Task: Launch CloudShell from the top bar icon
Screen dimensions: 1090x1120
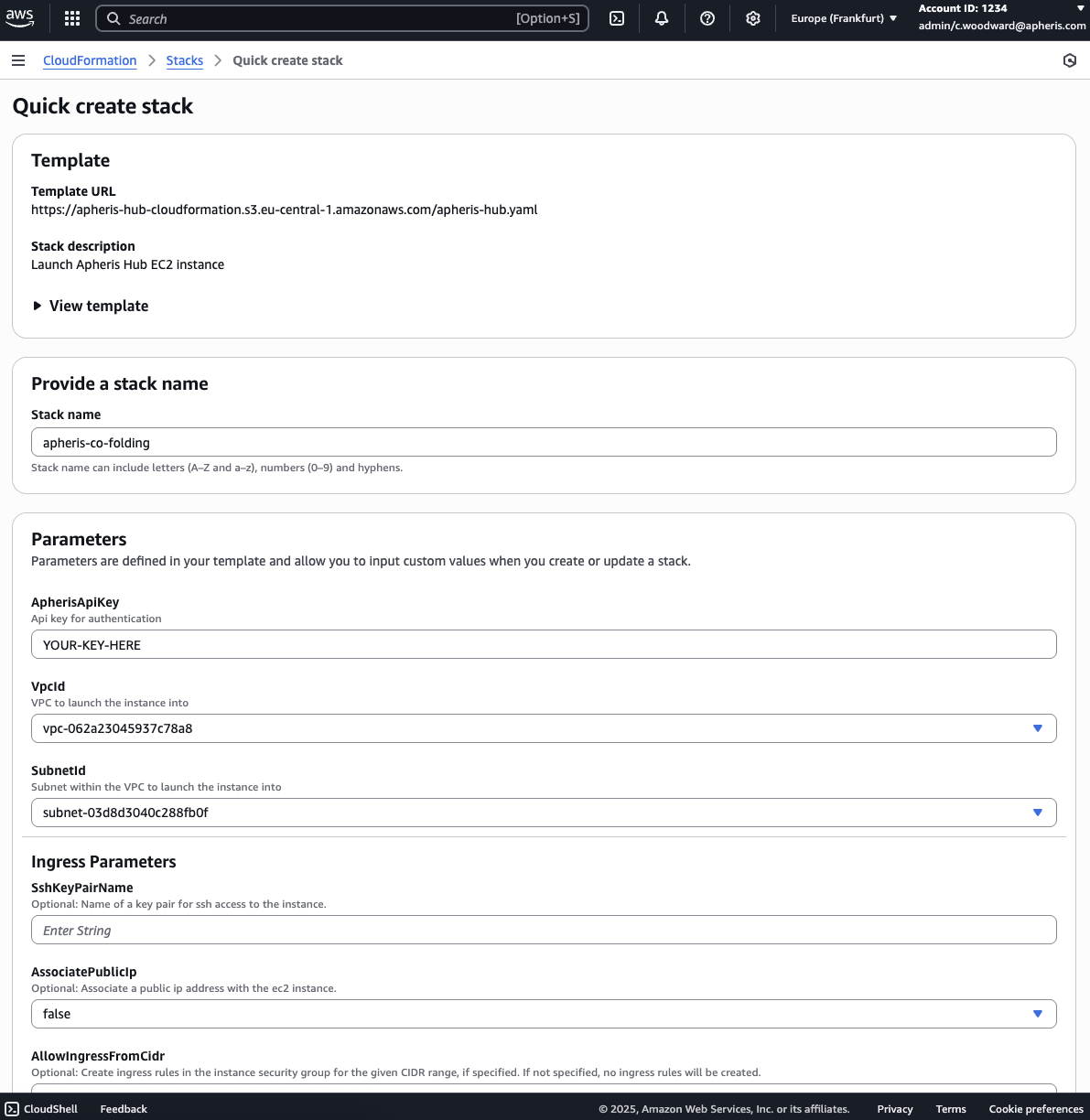Action: (x=617, y=18)
